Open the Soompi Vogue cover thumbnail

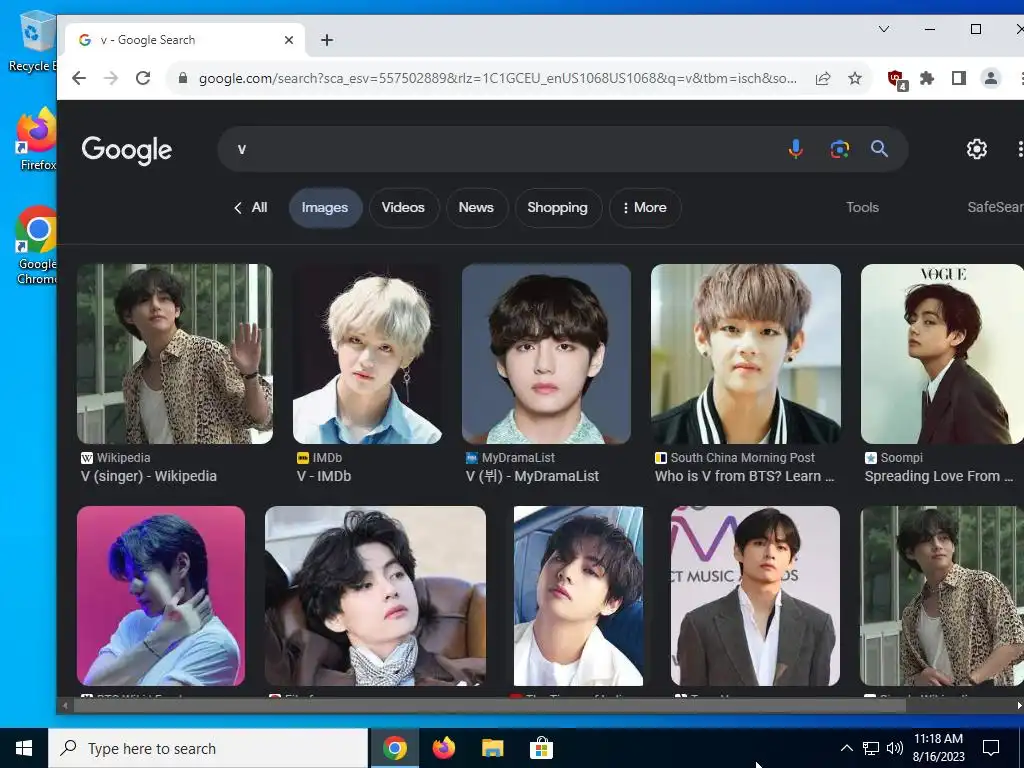click(942, 354)
